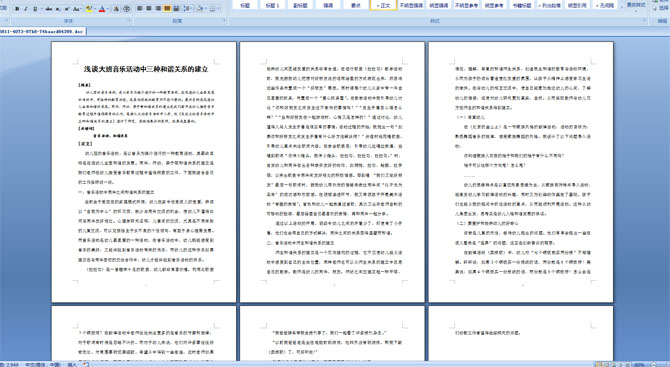670x367 pixels.
Task: Apply superscript formatting
Action: click(67, 9)
